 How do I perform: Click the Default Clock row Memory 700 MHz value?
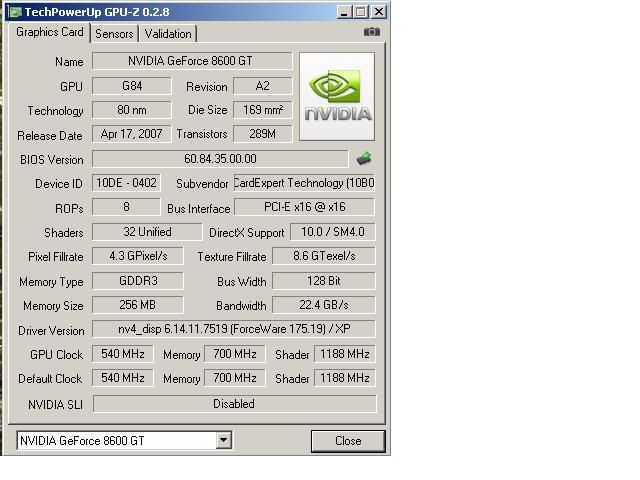235,378
